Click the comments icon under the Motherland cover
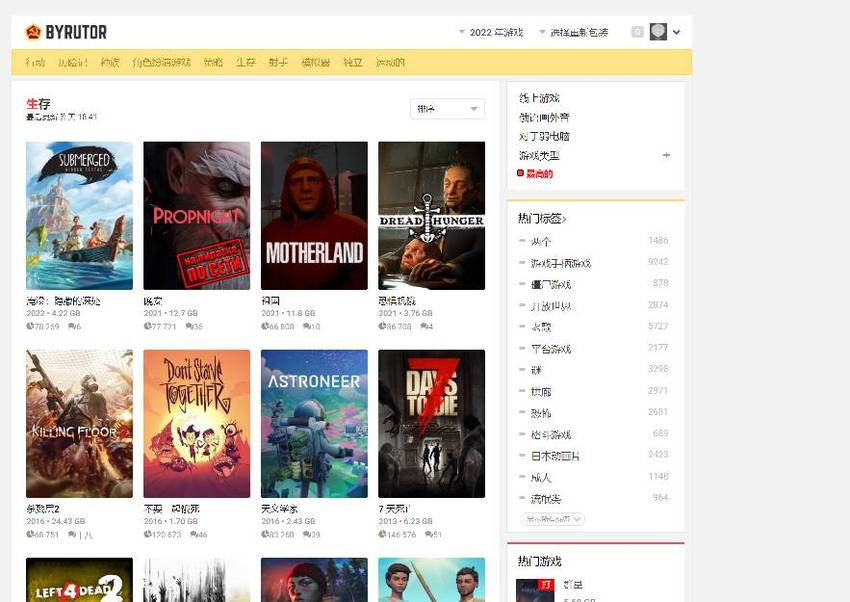The height and width of the screenshot is (602, 850). 307,326
